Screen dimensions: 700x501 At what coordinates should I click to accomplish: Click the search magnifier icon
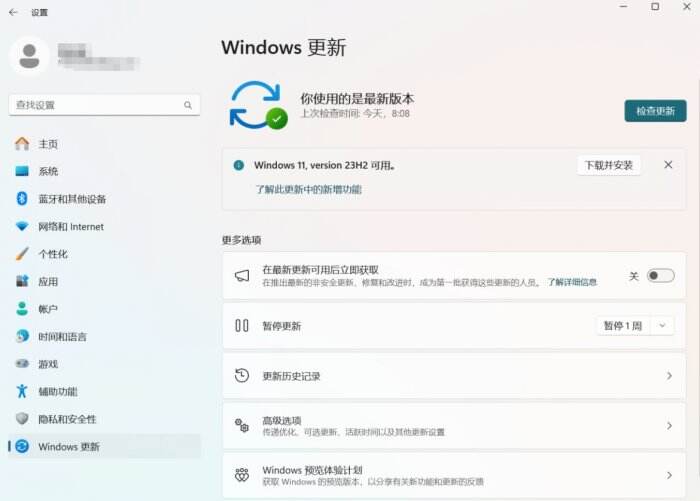click(x=188, y=105)
